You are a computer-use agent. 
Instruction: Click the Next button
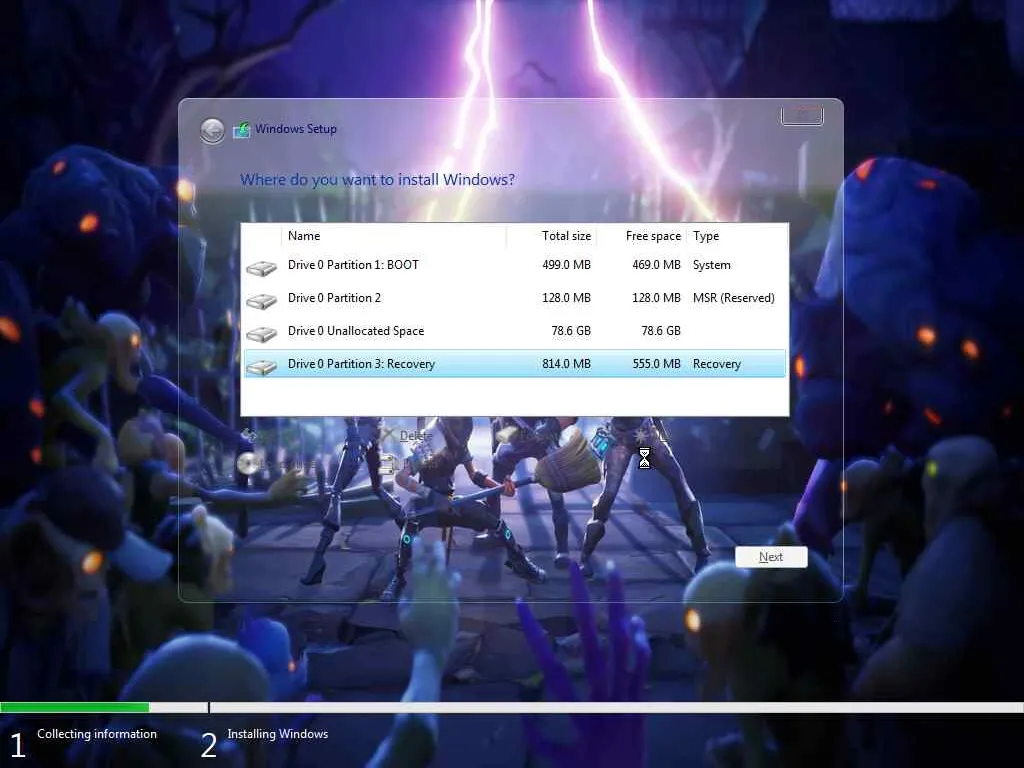[x=771, y=557]
